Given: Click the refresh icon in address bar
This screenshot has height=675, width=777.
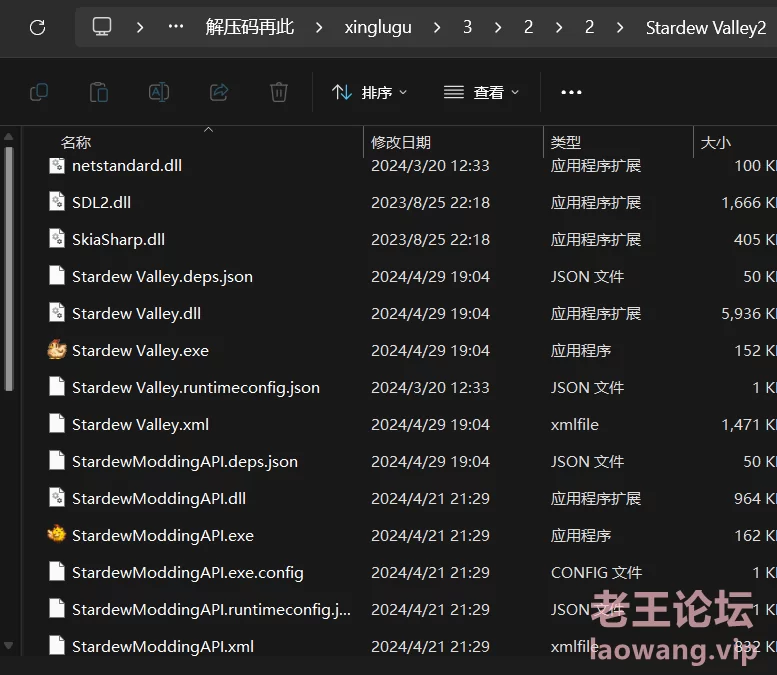Looking at the screenshot, I should 38,27.
